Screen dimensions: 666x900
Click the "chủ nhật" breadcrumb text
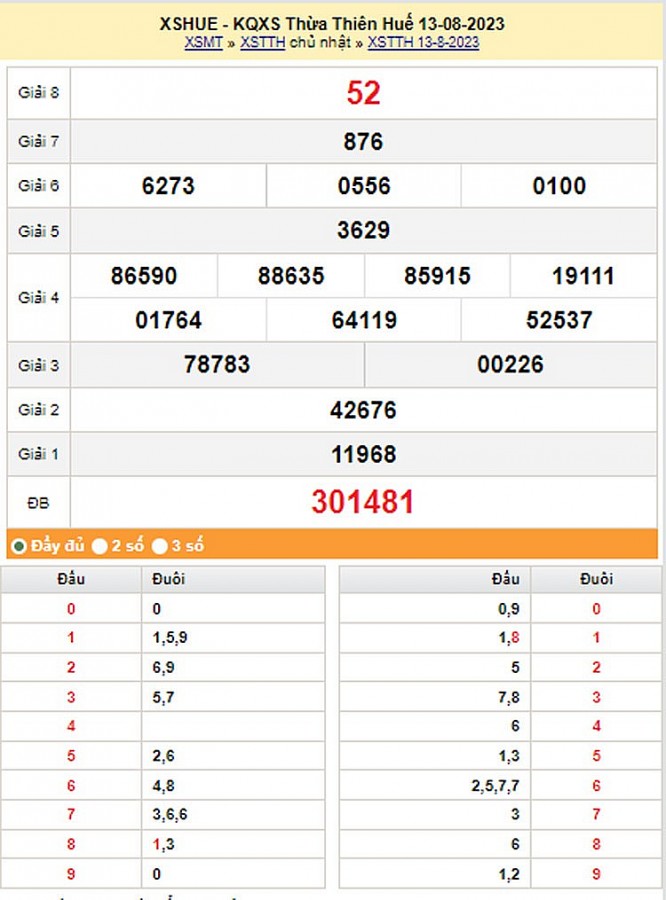click(x=320, y=42)
